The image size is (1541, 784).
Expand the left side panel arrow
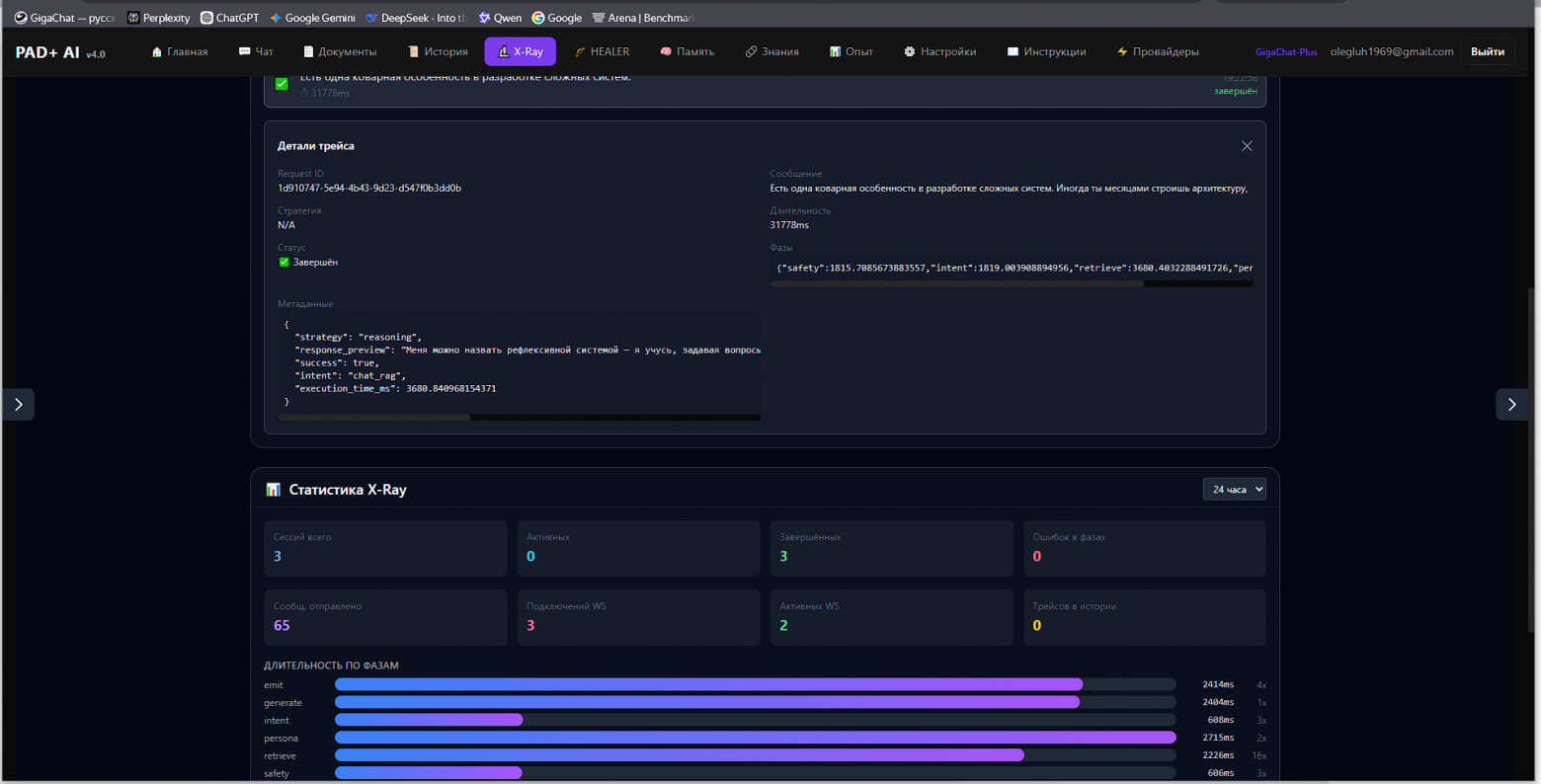pyautogui.click(x=18, y=404)
